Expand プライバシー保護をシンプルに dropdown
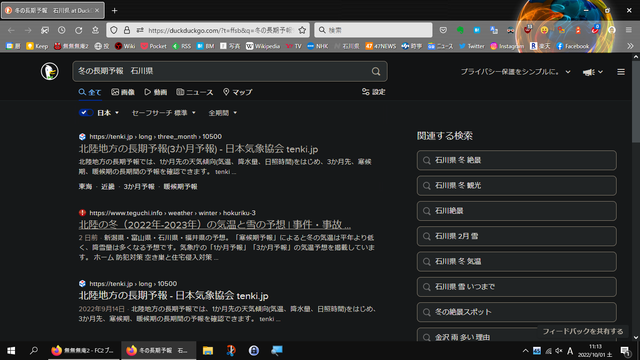640x360 pixels. 516,72
